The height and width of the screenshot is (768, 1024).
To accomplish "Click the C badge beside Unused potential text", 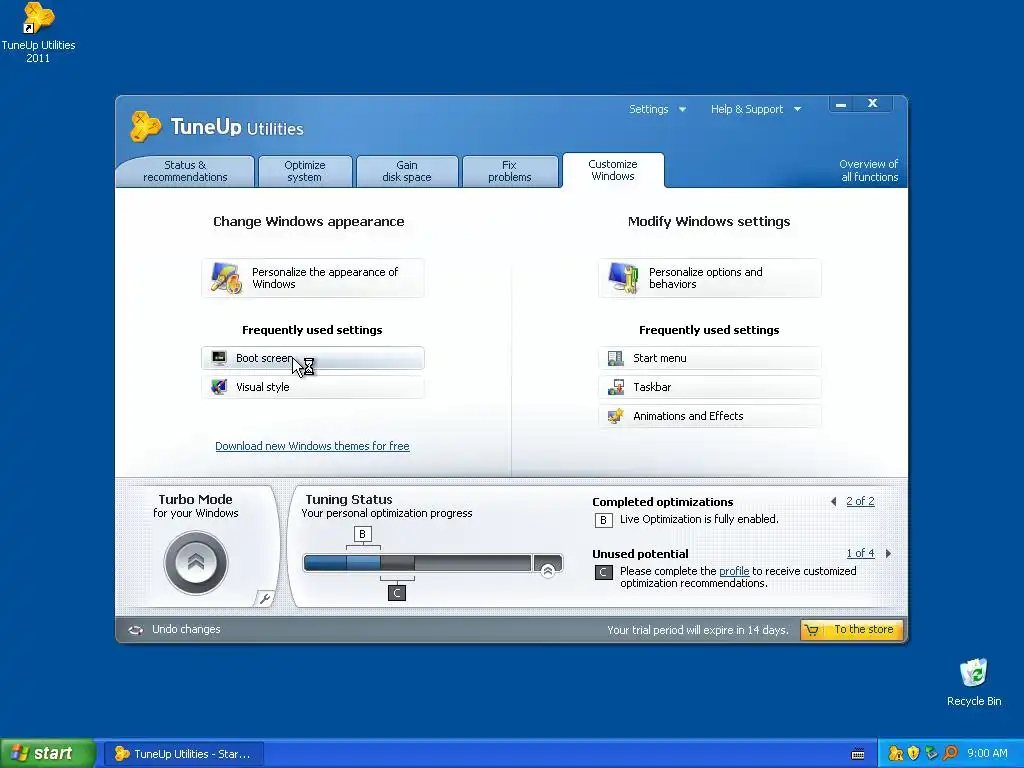I will (603, 572).
